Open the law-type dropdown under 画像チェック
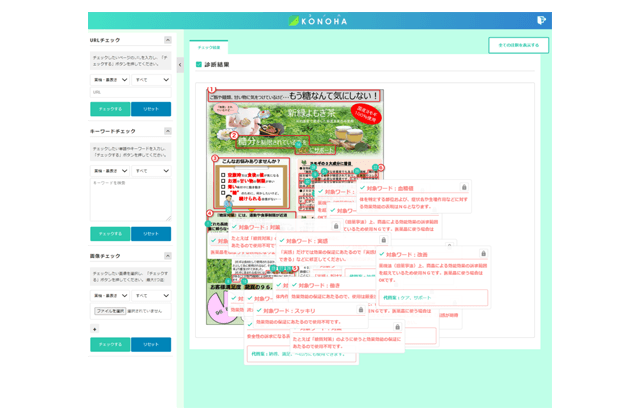This screenshot has height=420, width=640. [x=110, y=296]
